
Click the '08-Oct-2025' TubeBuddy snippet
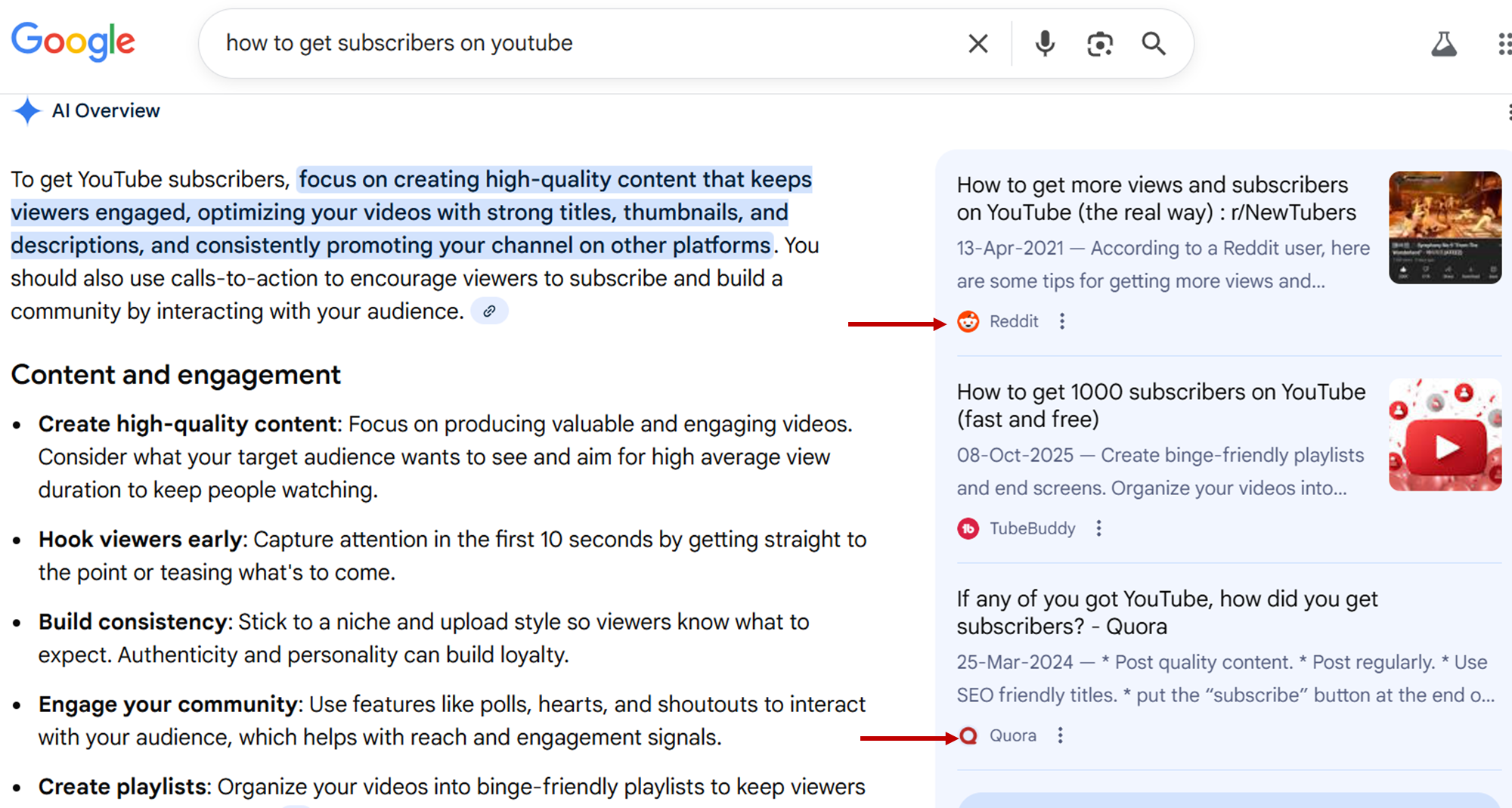coord(1160,472)
